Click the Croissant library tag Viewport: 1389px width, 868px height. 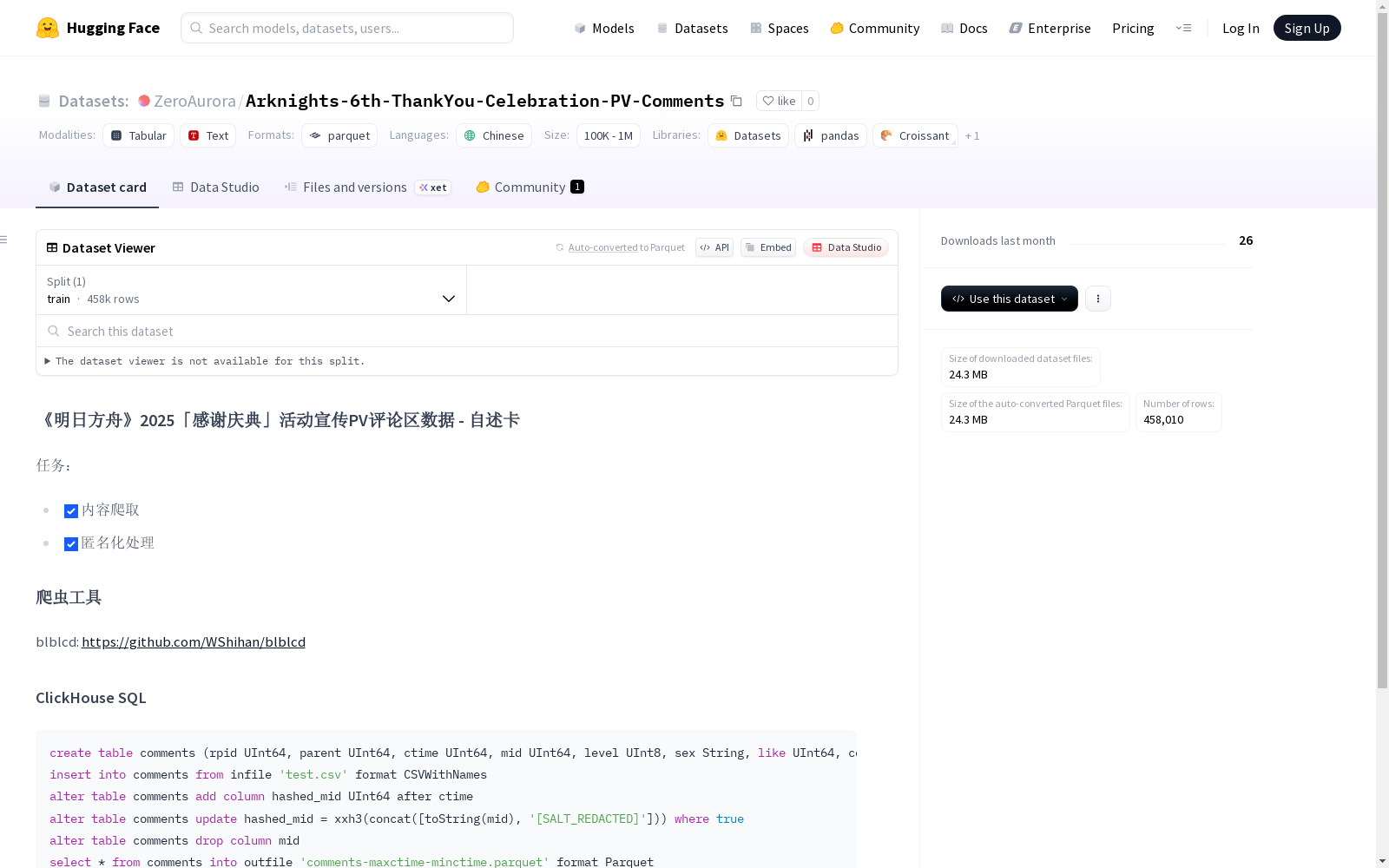(915, 135)
